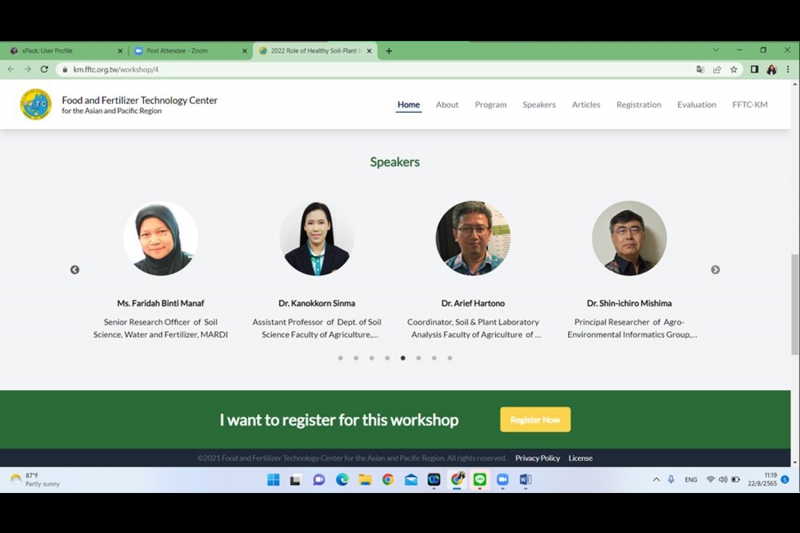Click the previous speakers carousel arrow
Image resolution: width=800 pixels, height=533 pixels.
tap(74, 270)
